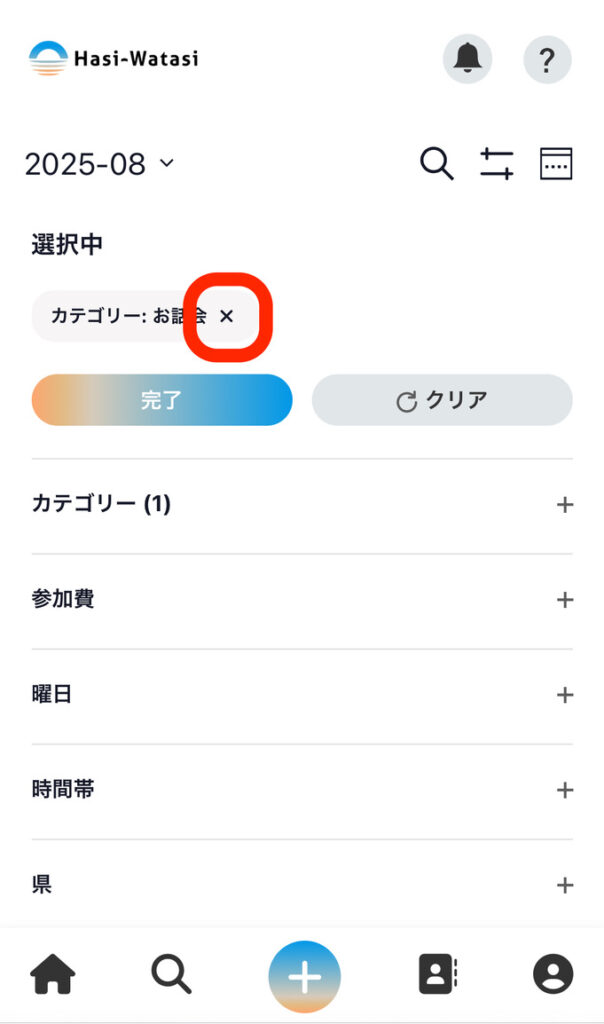Click the Hasi-Watasi logo
Screen dimensions: 604x1024
coord(114,59)
